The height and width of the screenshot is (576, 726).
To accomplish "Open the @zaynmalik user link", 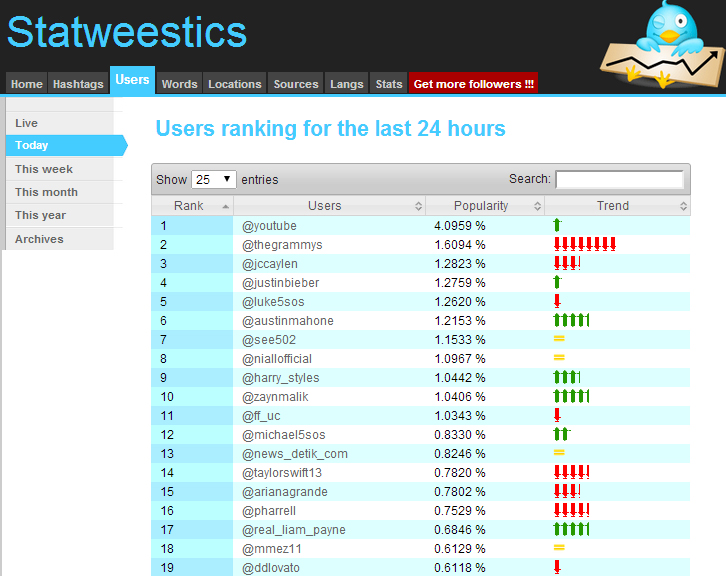I will click(x=275, y=397).
